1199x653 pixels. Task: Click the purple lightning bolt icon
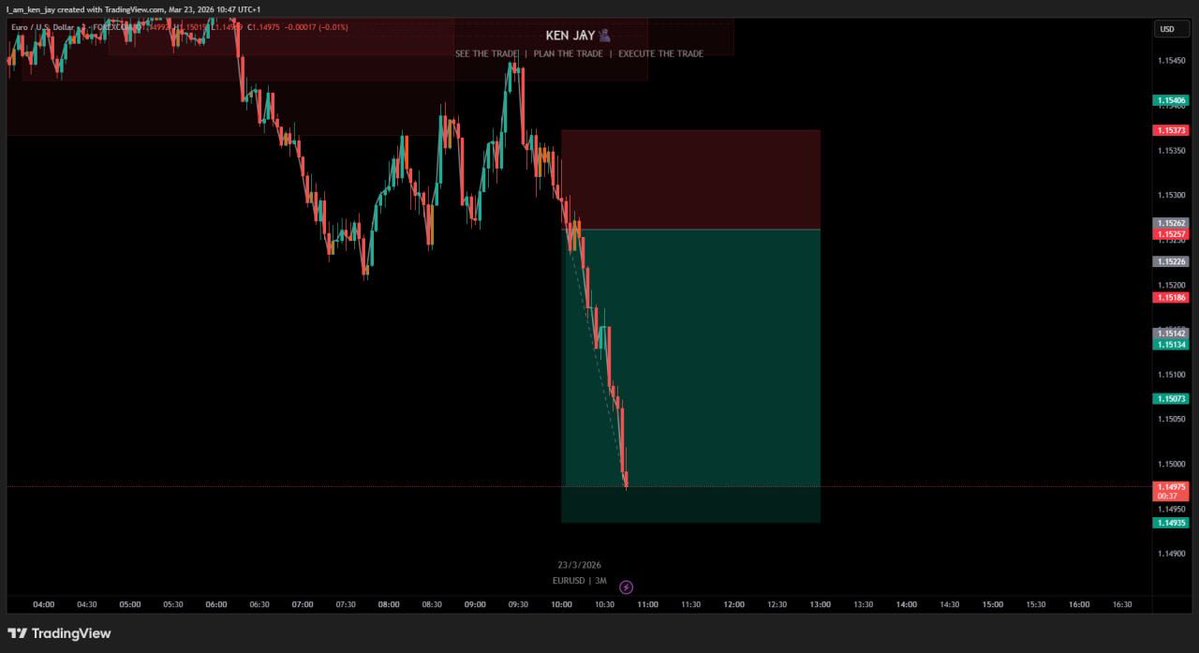pyautogui.click(x=627, y=587)
